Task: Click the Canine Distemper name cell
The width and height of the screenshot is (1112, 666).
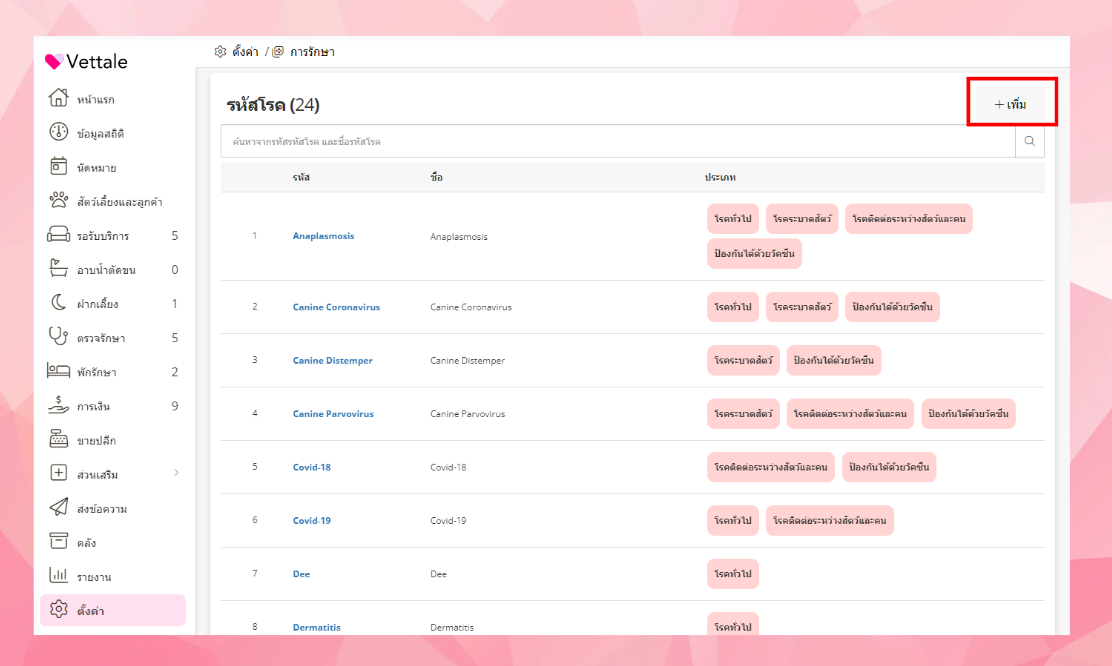Action: click(467, 360)
